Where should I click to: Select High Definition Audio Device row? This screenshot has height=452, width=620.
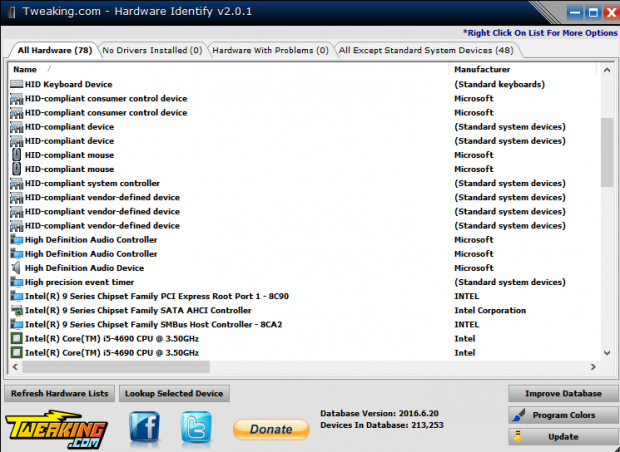(x=302, y=268)
